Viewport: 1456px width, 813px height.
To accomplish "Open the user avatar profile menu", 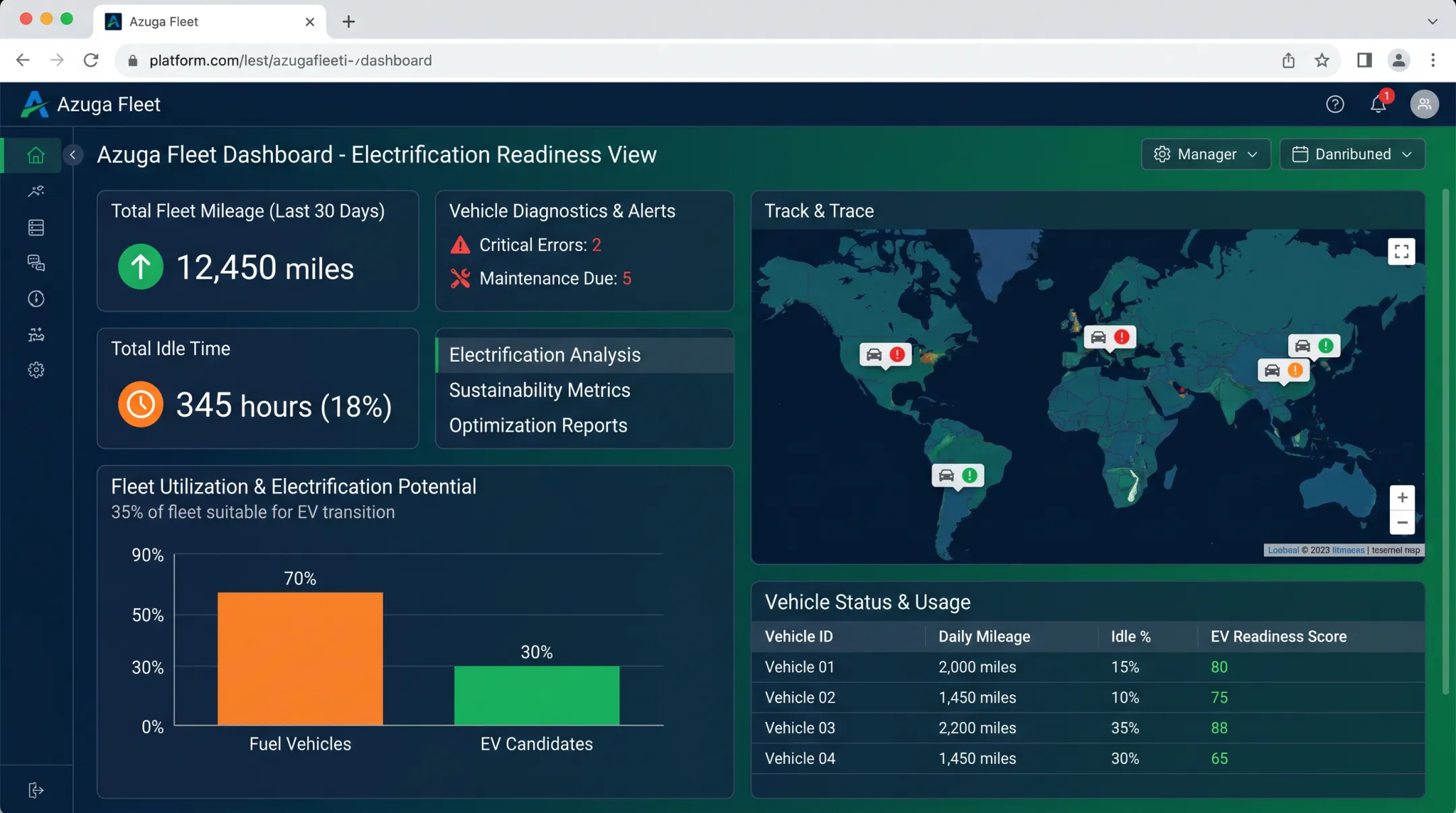I will pyautogui.click(x=1424, y=104).
